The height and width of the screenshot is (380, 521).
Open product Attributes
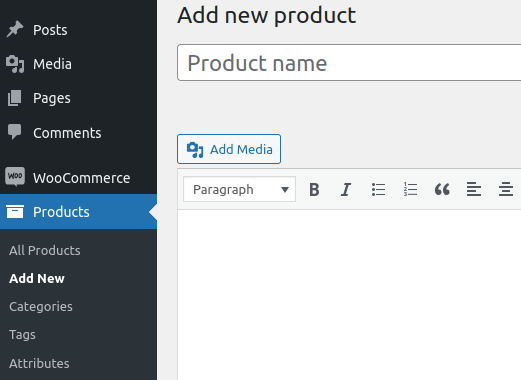click(39, 363)
